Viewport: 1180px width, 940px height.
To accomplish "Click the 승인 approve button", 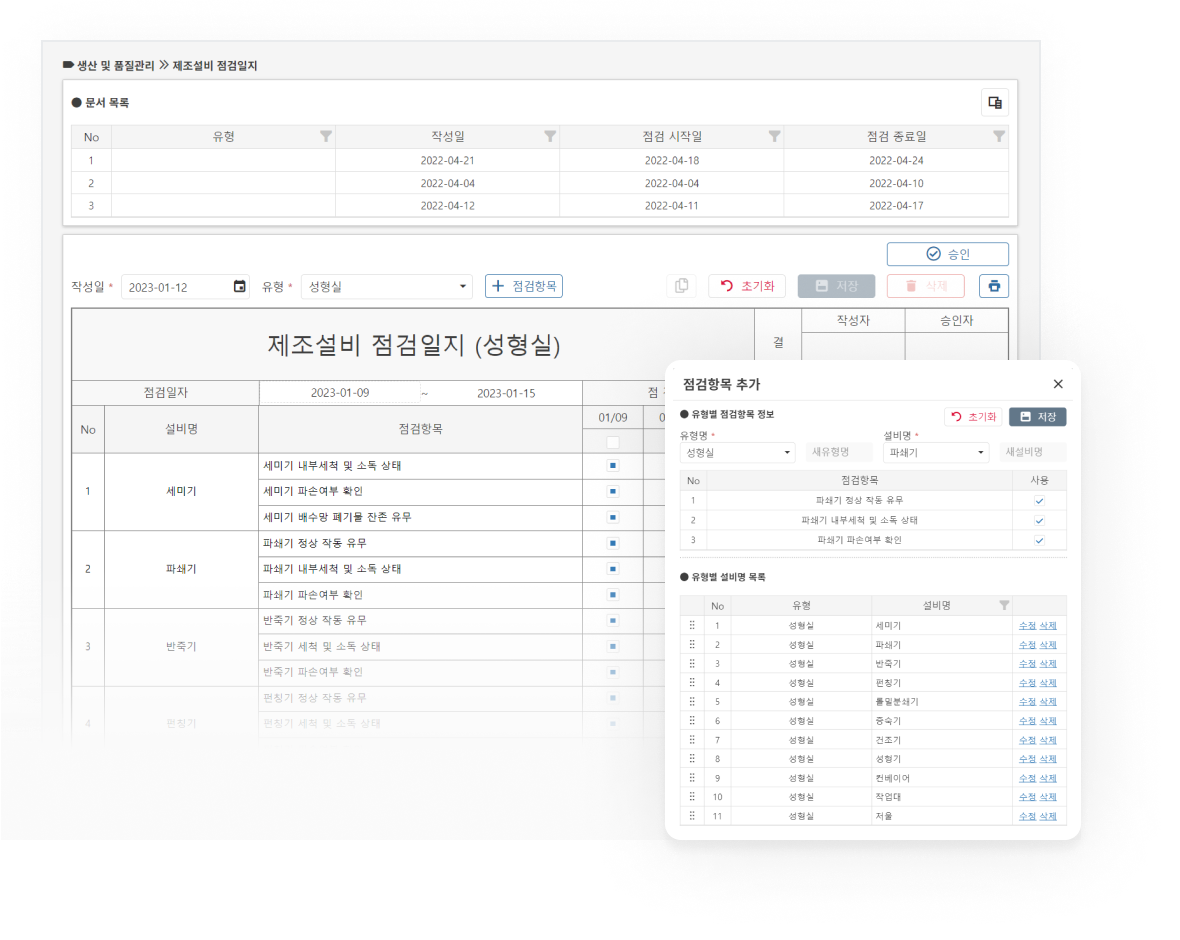I will pyautogui.click(x=947, y=254).
